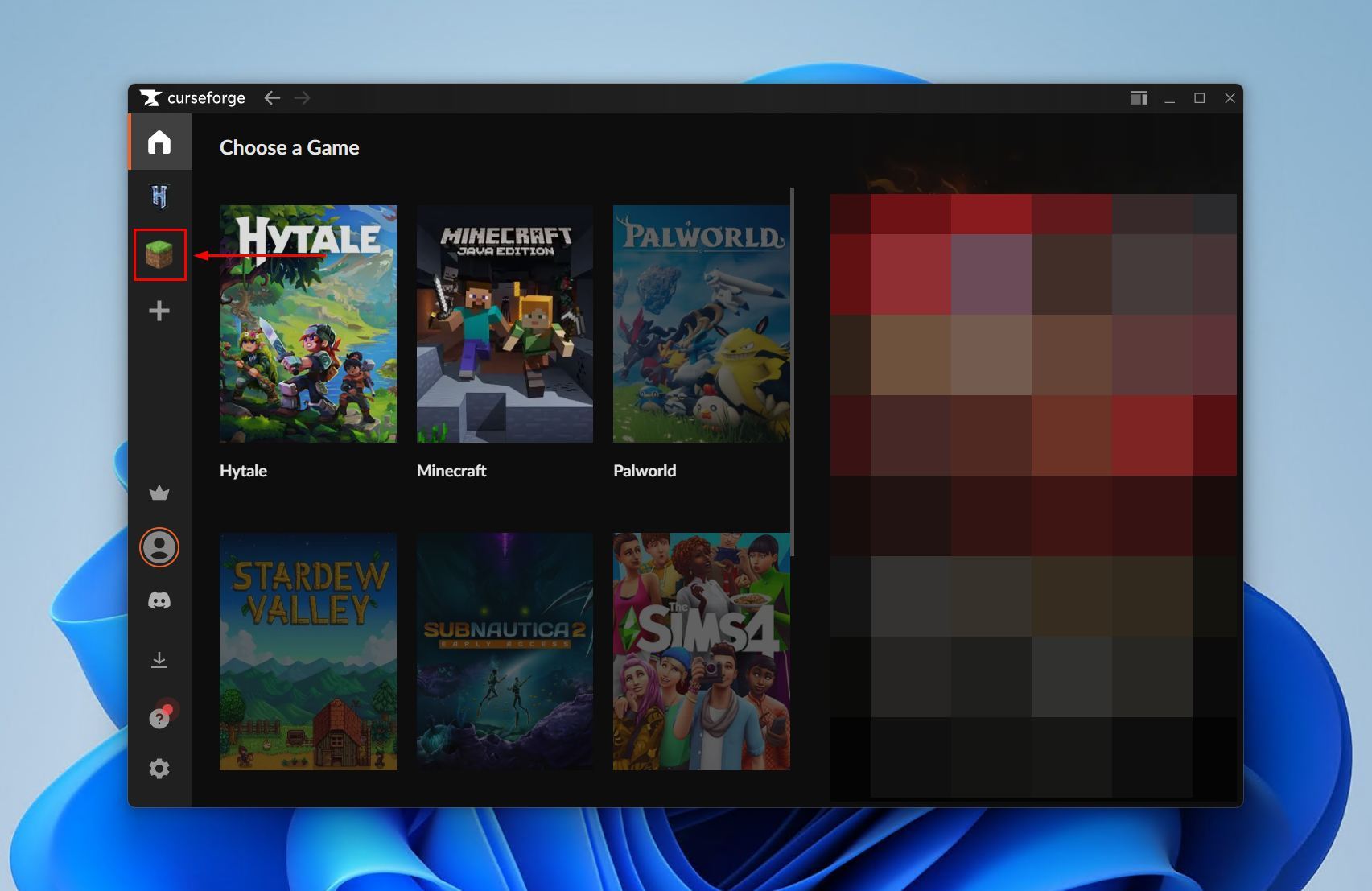This screenshot has width=1372, height=891.
Task: Go forward with the right arrow
Action: coord(303,98)
